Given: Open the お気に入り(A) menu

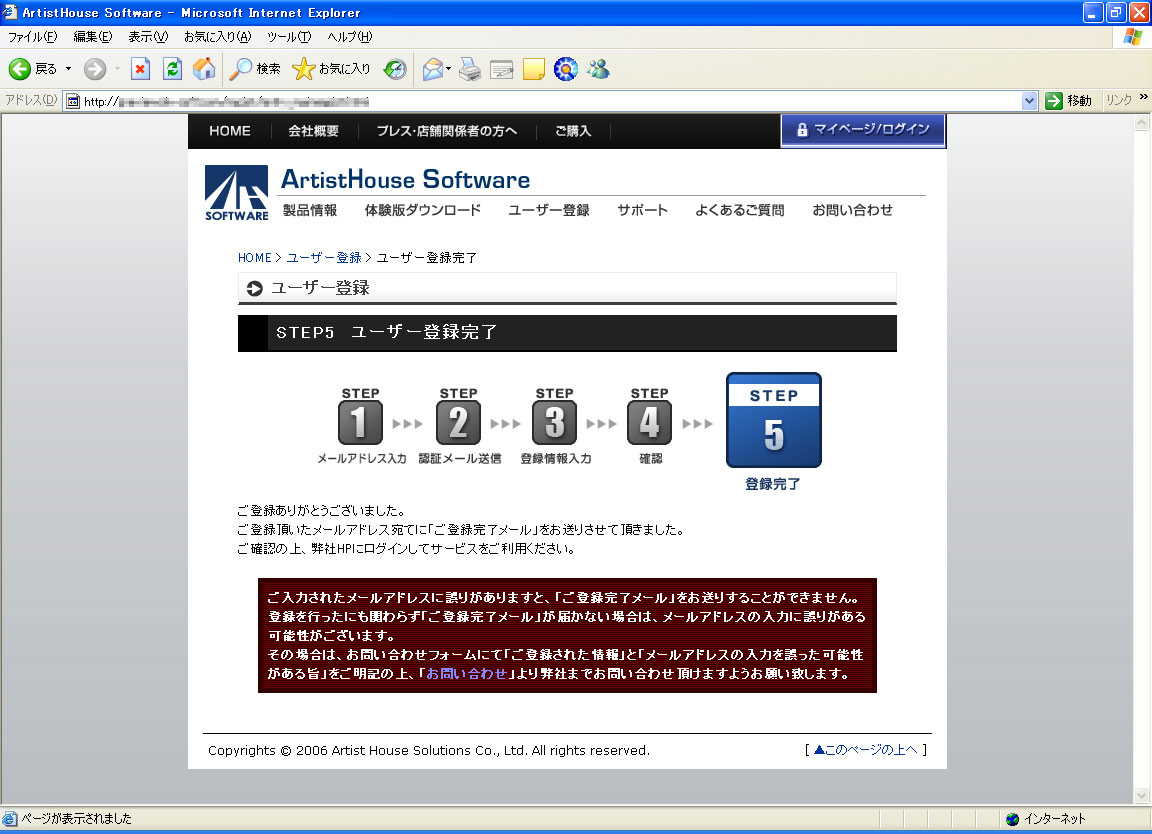Looking at the screenshot, I should (217, 37).
